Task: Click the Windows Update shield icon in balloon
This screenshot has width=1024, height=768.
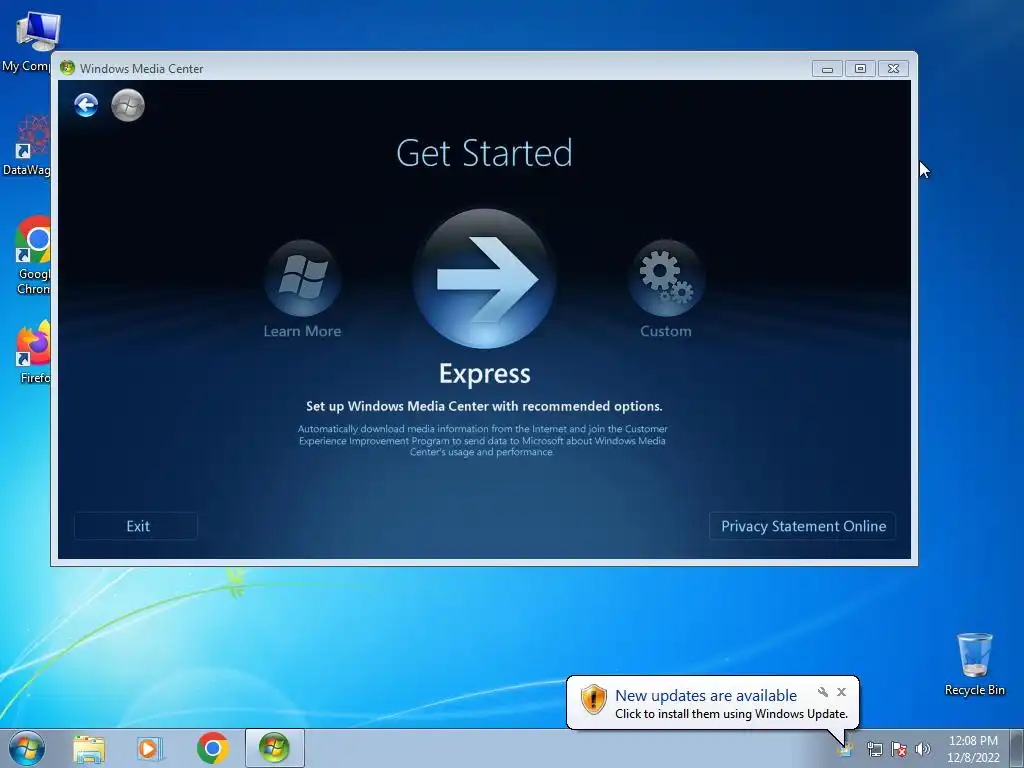Action: [x=594, y=699]
